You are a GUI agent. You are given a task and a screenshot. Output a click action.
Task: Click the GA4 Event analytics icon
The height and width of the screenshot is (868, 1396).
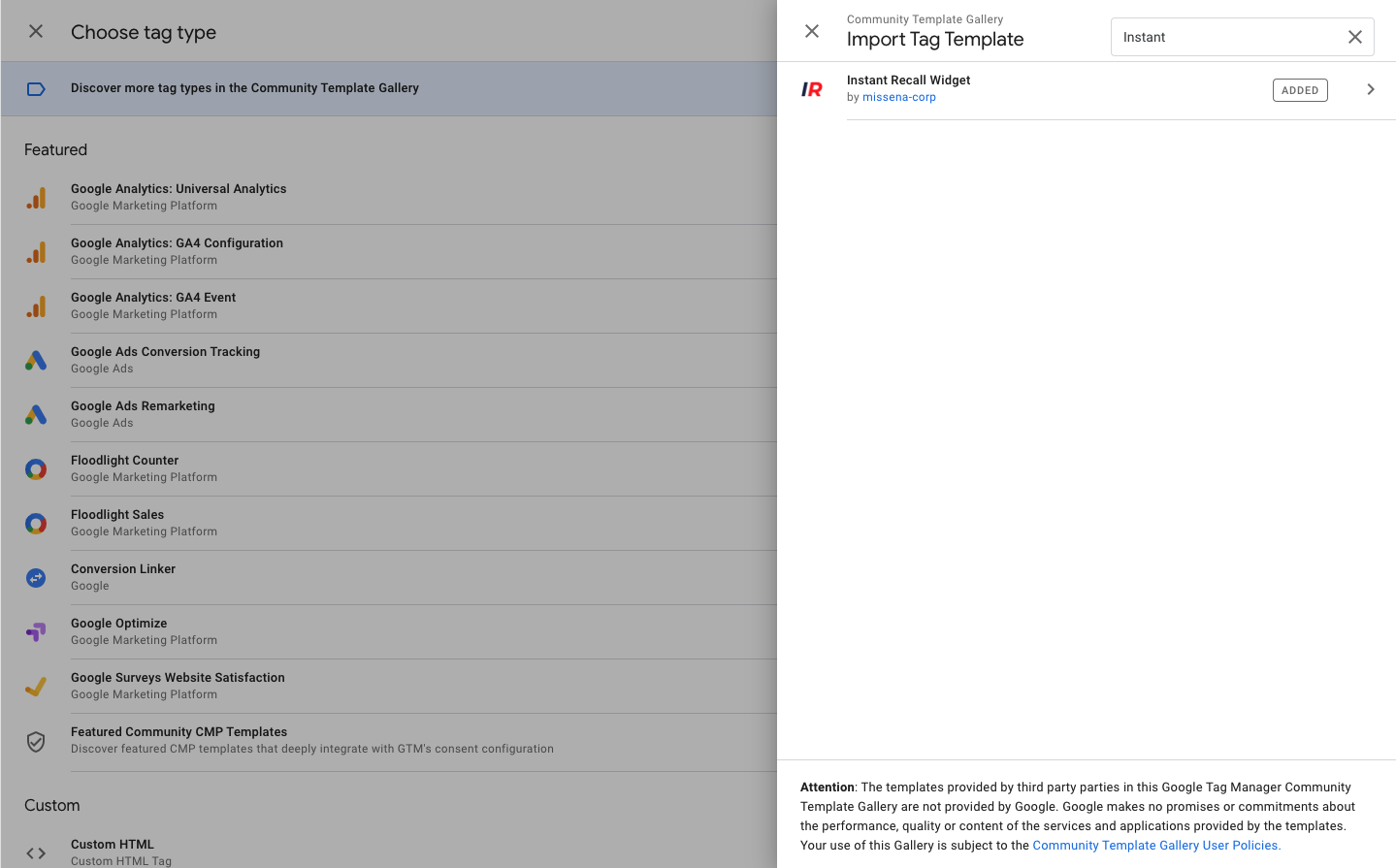(36, 306)
